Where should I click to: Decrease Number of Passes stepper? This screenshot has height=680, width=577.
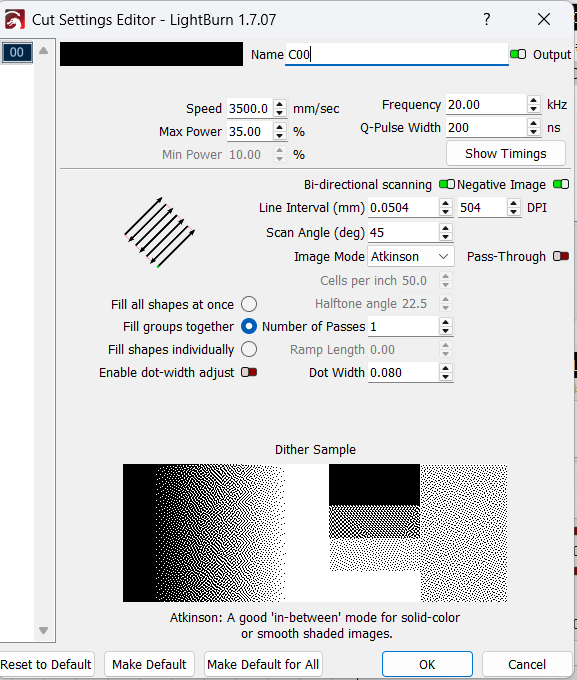click(446, 330)
